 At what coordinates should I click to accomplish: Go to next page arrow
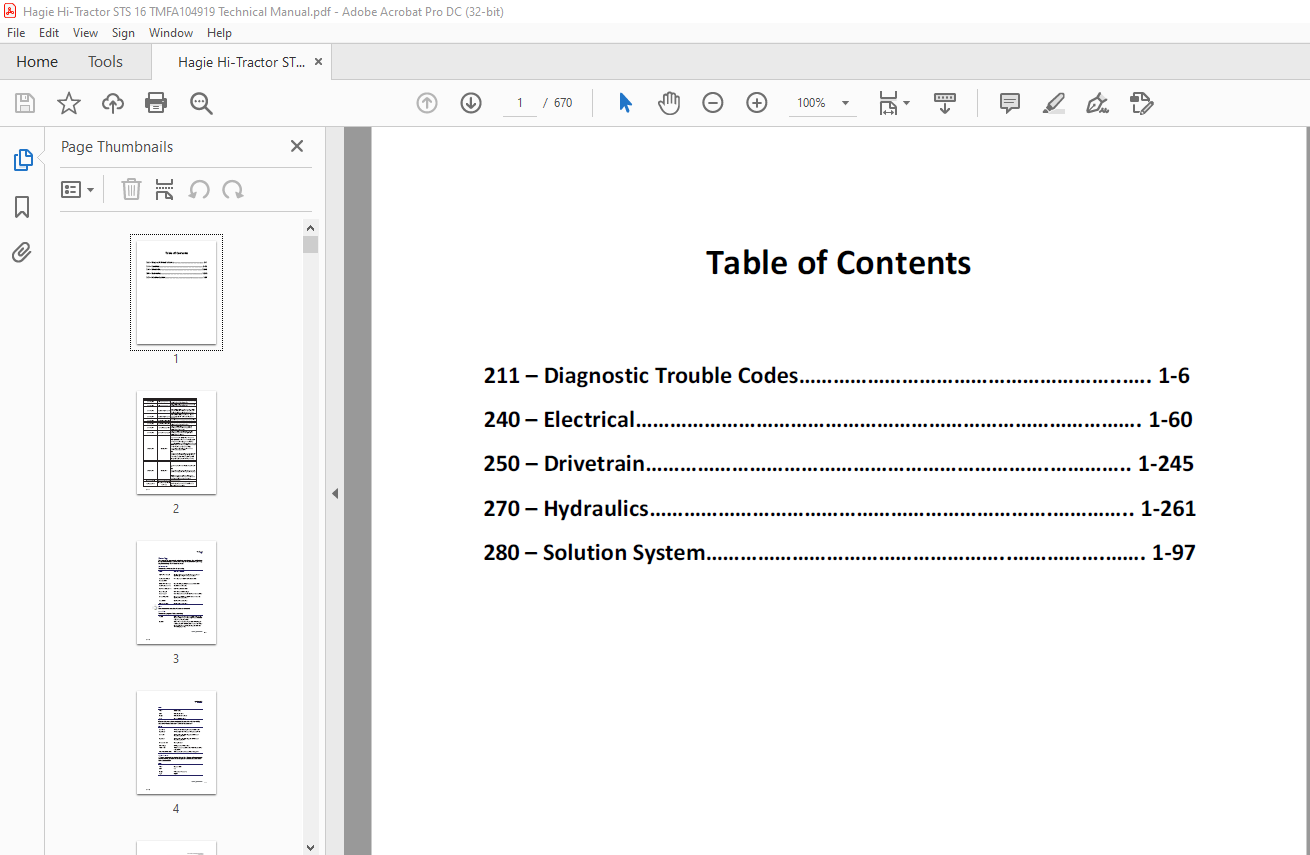[x=471, y=103]
